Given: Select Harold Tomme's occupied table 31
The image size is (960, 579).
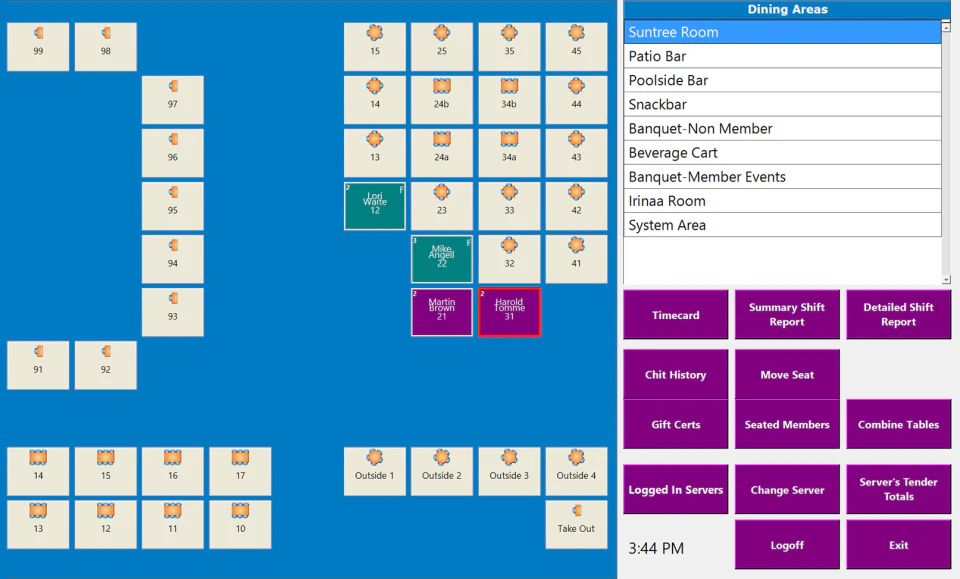Looking at the screenshot, I should tap(509, 312).
